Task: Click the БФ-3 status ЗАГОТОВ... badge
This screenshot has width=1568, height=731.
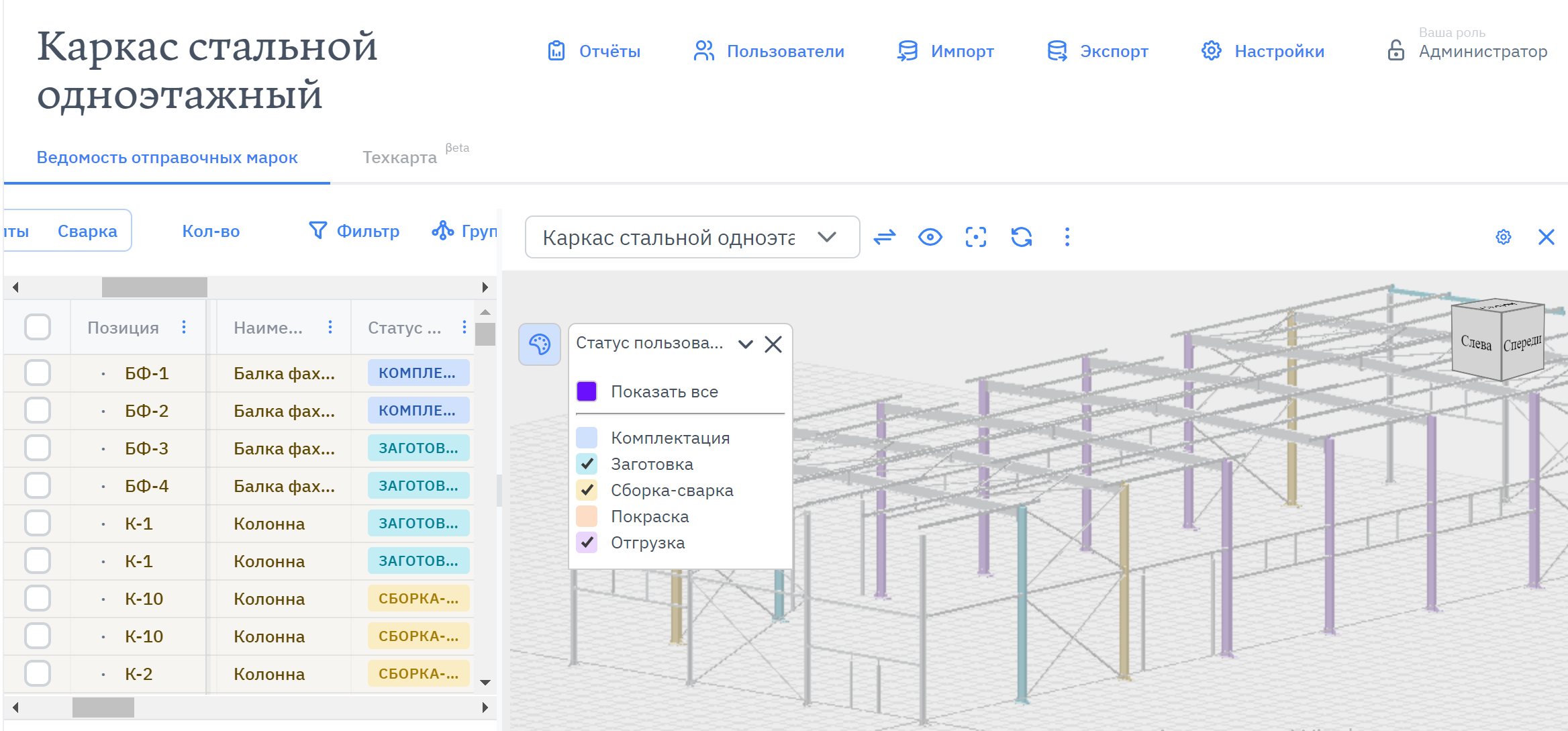Action: 418,448
